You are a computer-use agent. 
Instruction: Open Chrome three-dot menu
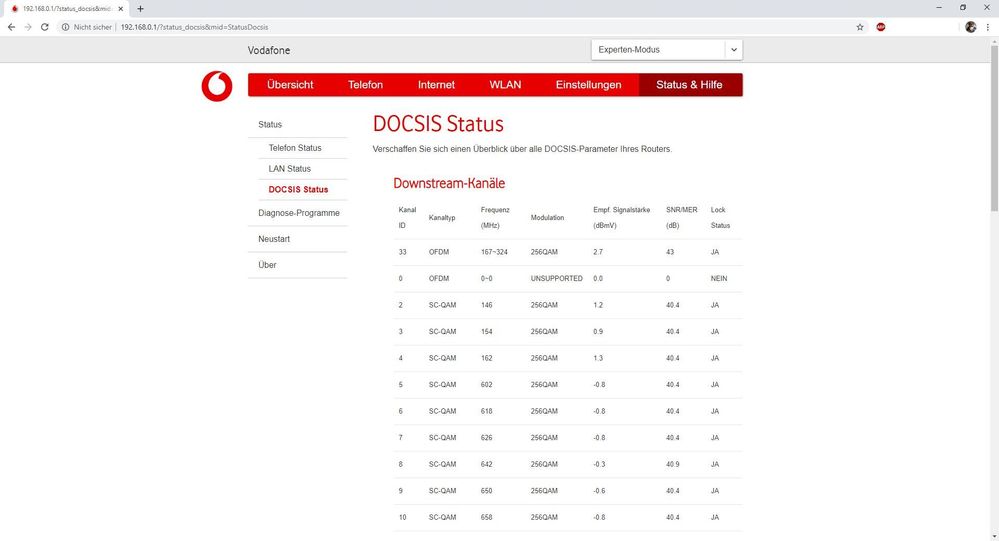tap(988, 27)
